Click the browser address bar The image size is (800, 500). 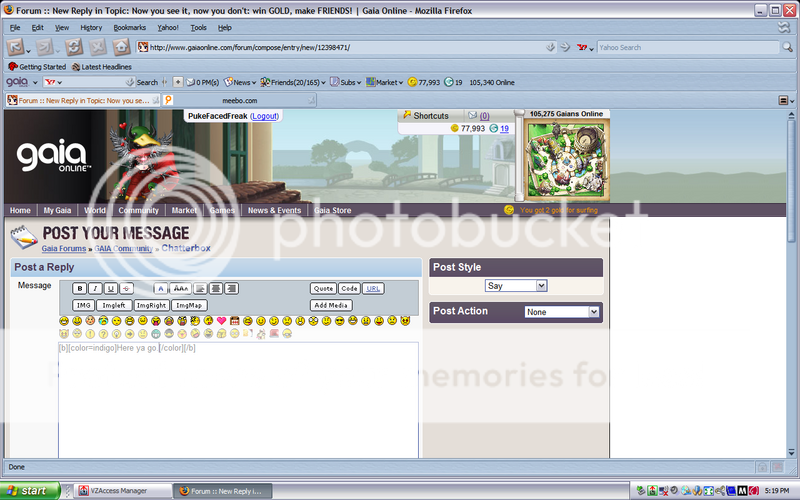pyautogui.click(x=347, y=47)
